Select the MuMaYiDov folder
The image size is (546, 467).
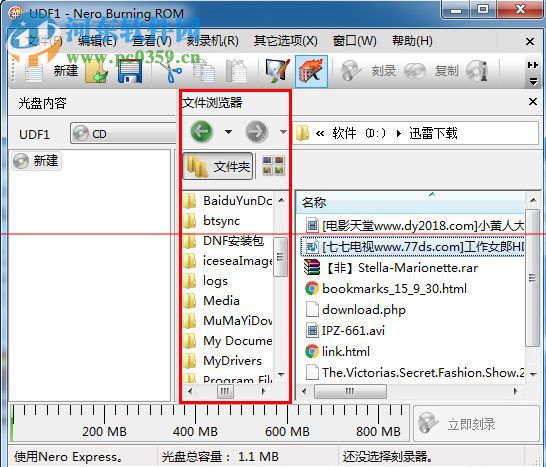[x=228, y=321]
